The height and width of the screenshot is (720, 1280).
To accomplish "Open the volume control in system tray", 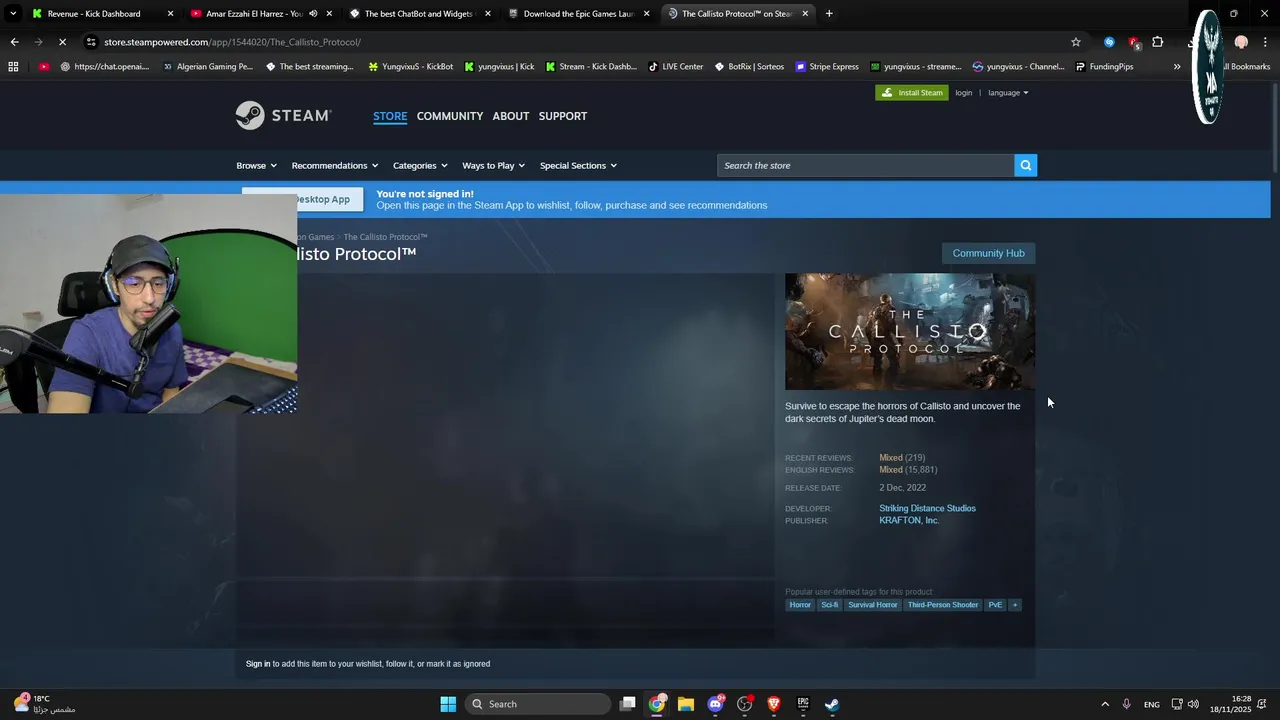I will pyautogui.click(x=1193, y=704).
